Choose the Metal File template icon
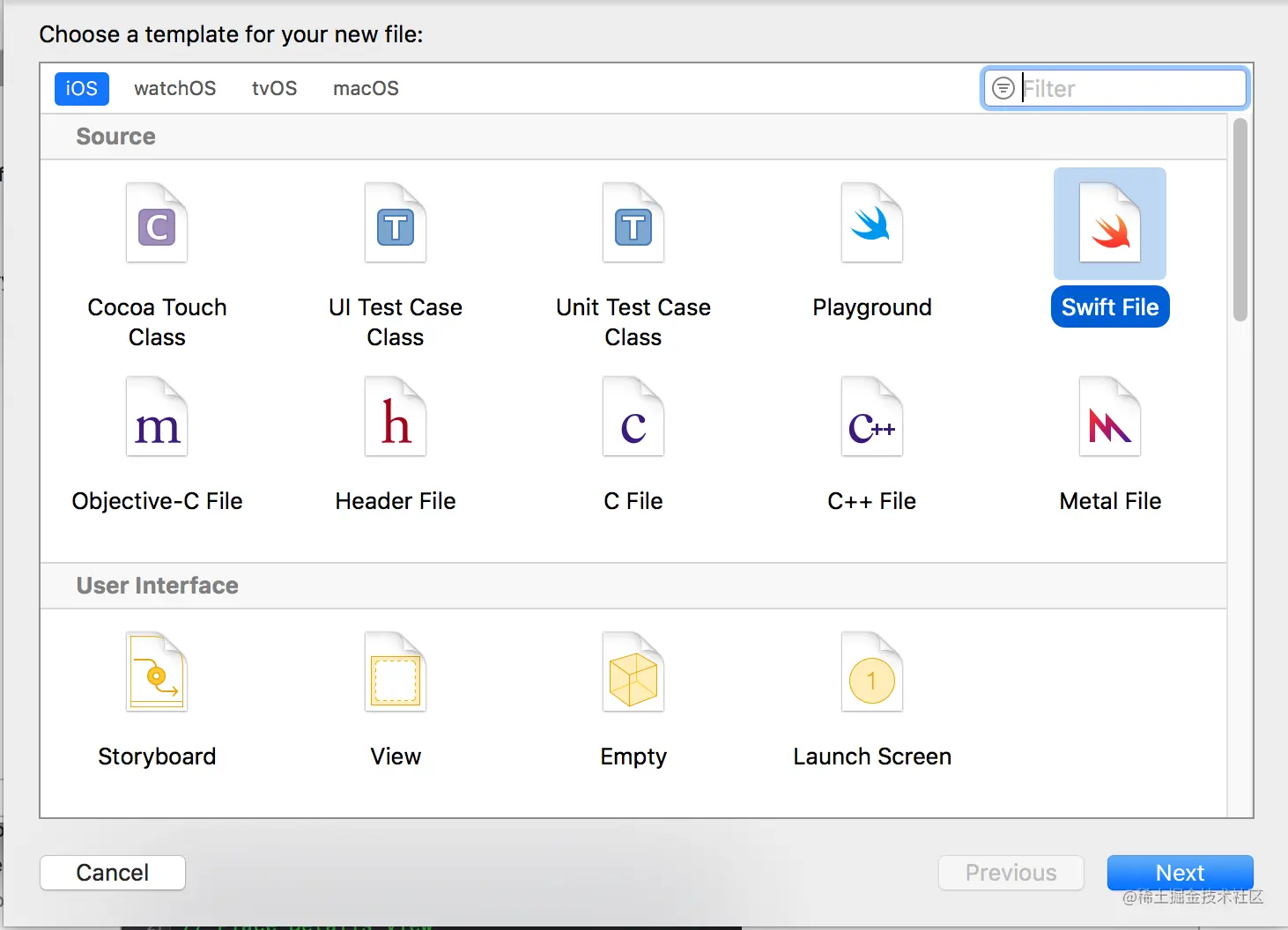 [x=1110, y=417]
